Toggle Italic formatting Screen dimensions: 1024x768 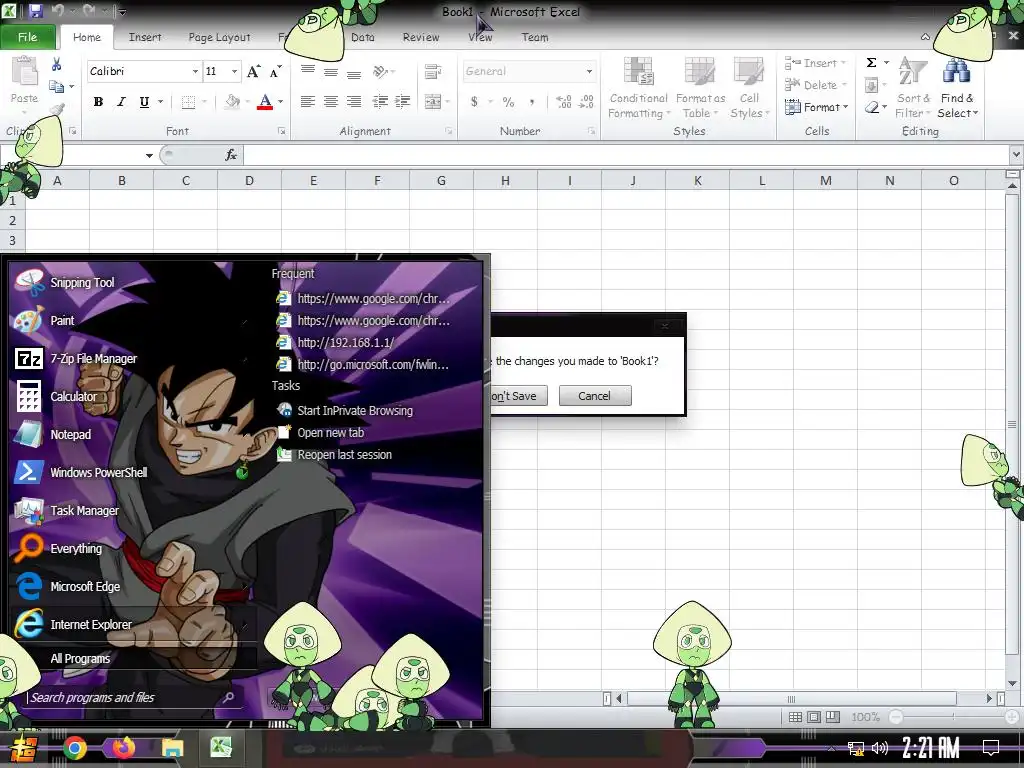[x=121, y=102]
